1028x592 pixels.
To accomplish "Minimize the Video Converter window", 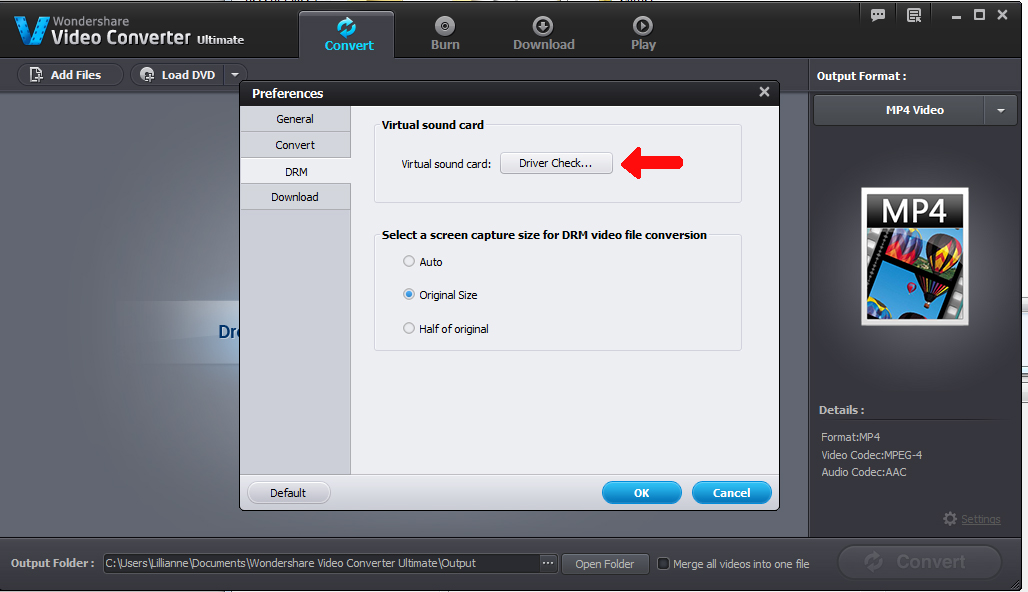I will point(956,16).
